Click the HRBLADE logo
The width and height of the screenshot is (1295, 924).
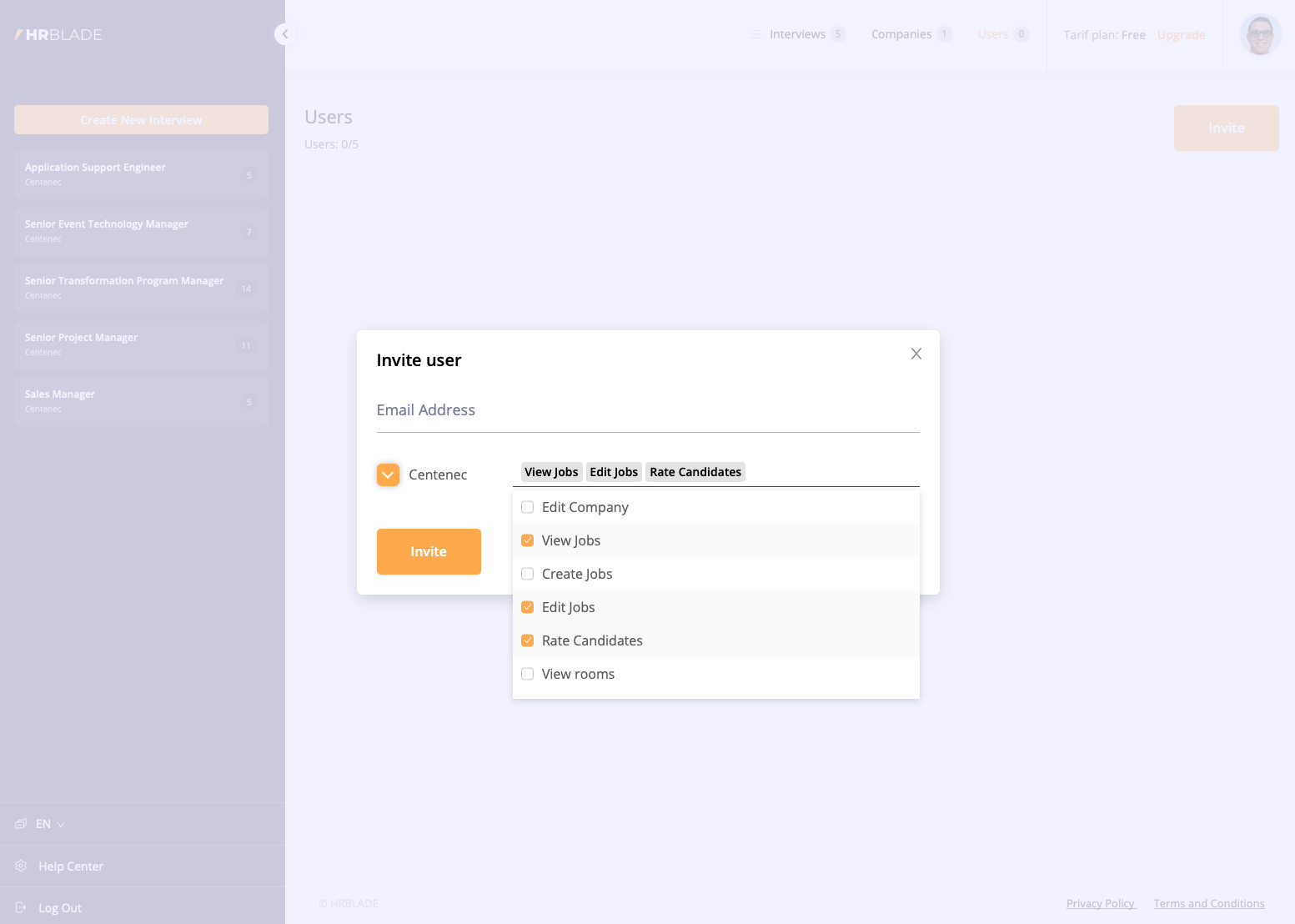pyautogui.click(x=58, y=35)
